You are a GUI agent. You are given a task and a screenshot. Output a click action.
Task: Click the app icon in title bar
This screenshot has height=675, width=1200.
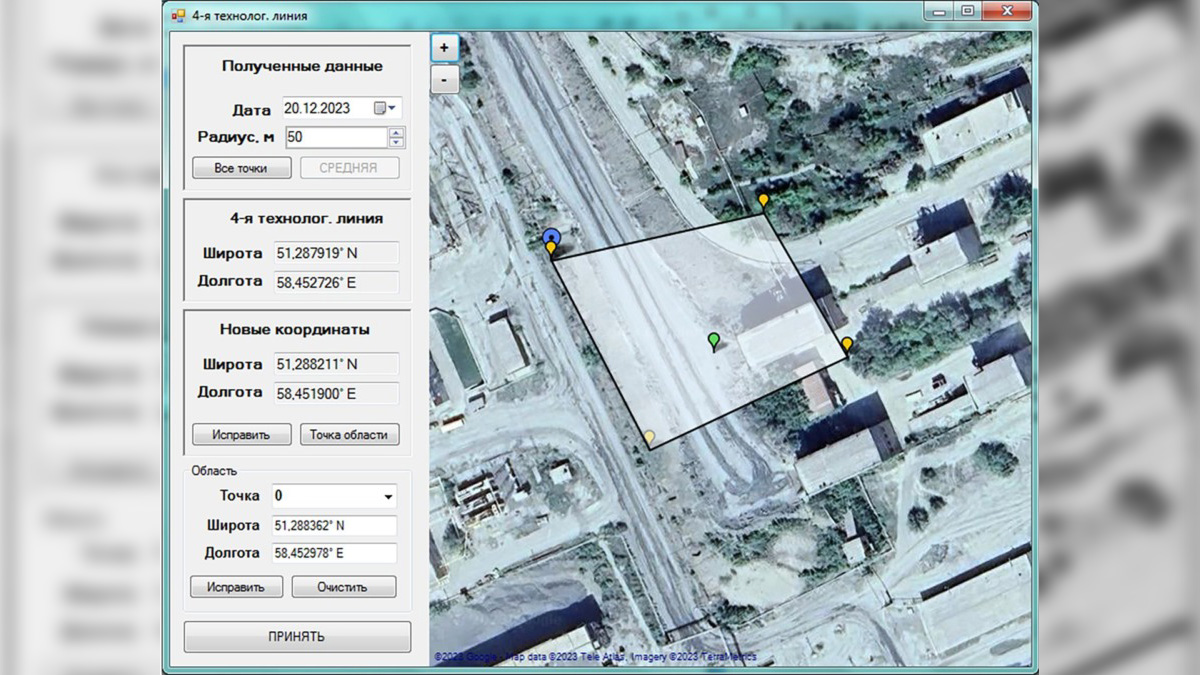click(x=178, y=15)
